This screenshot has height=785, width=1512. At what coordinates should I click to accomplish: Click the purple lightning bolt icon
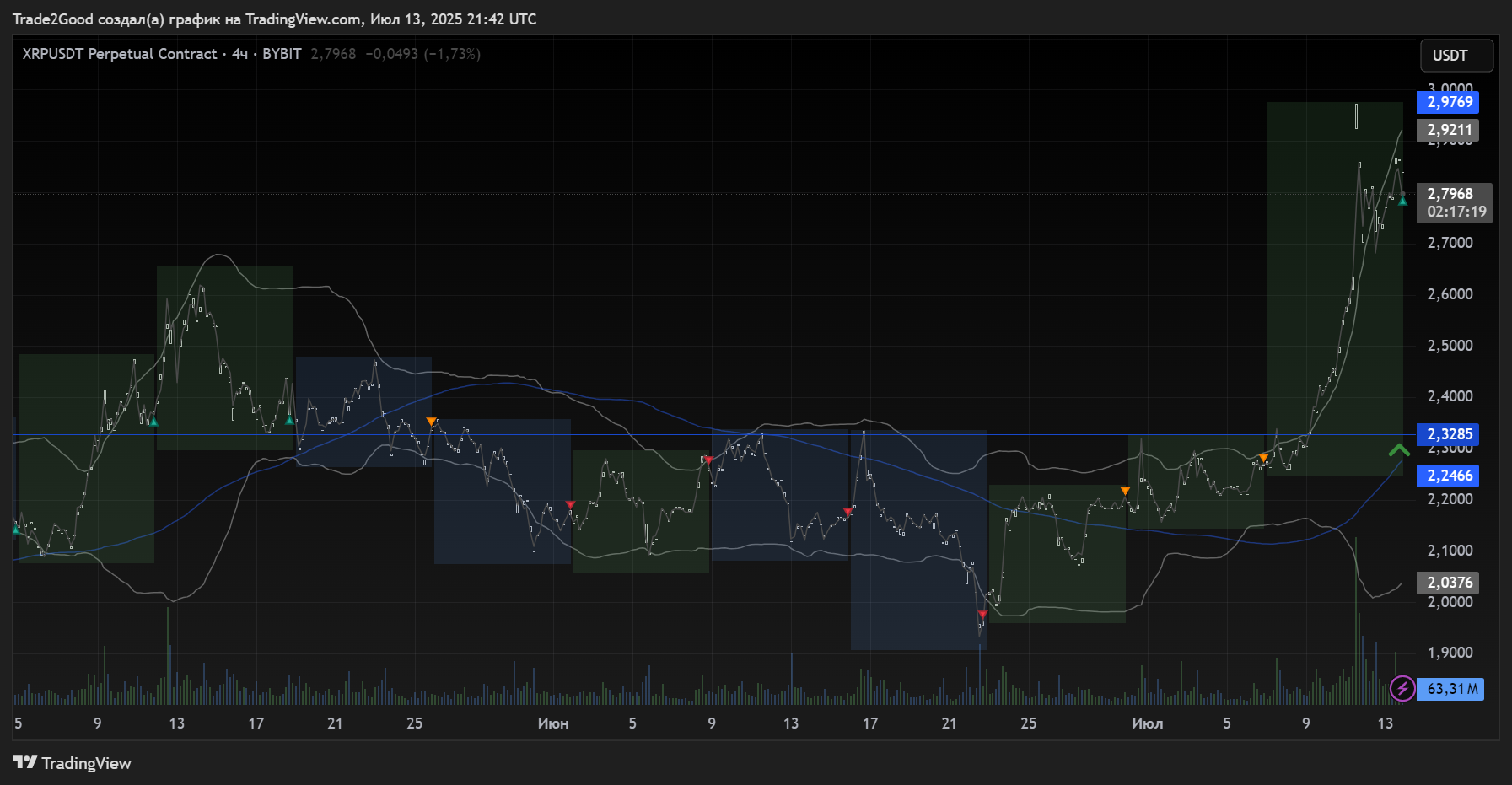[x=1402, y=689]
